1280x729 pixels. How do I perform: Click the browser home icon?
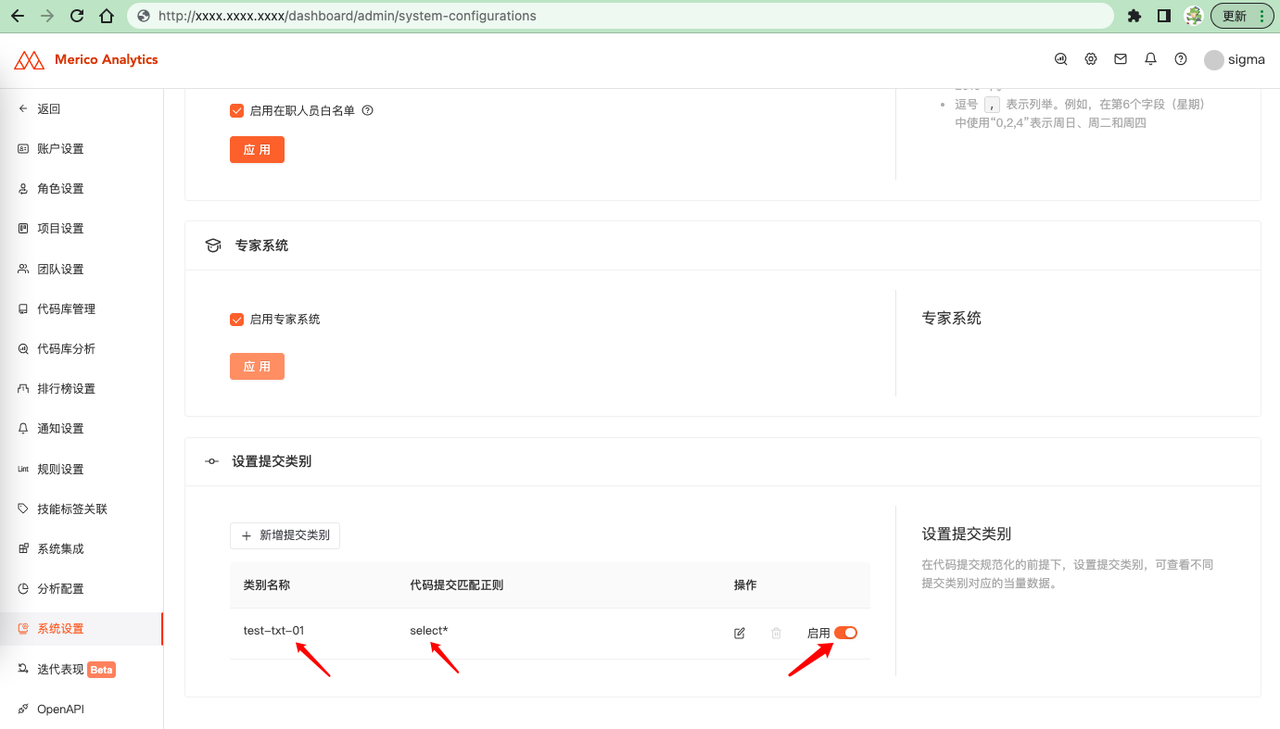click(107, 16)
